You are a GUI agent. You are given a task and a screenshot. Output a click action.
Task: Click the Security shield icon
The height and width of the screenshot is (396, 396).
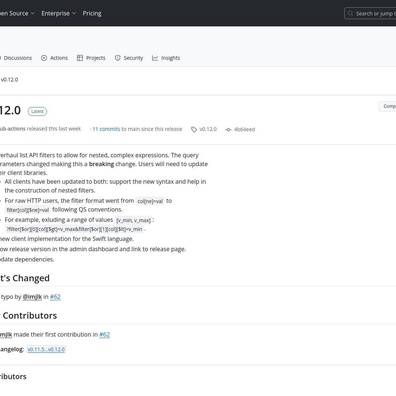point(118,58)
